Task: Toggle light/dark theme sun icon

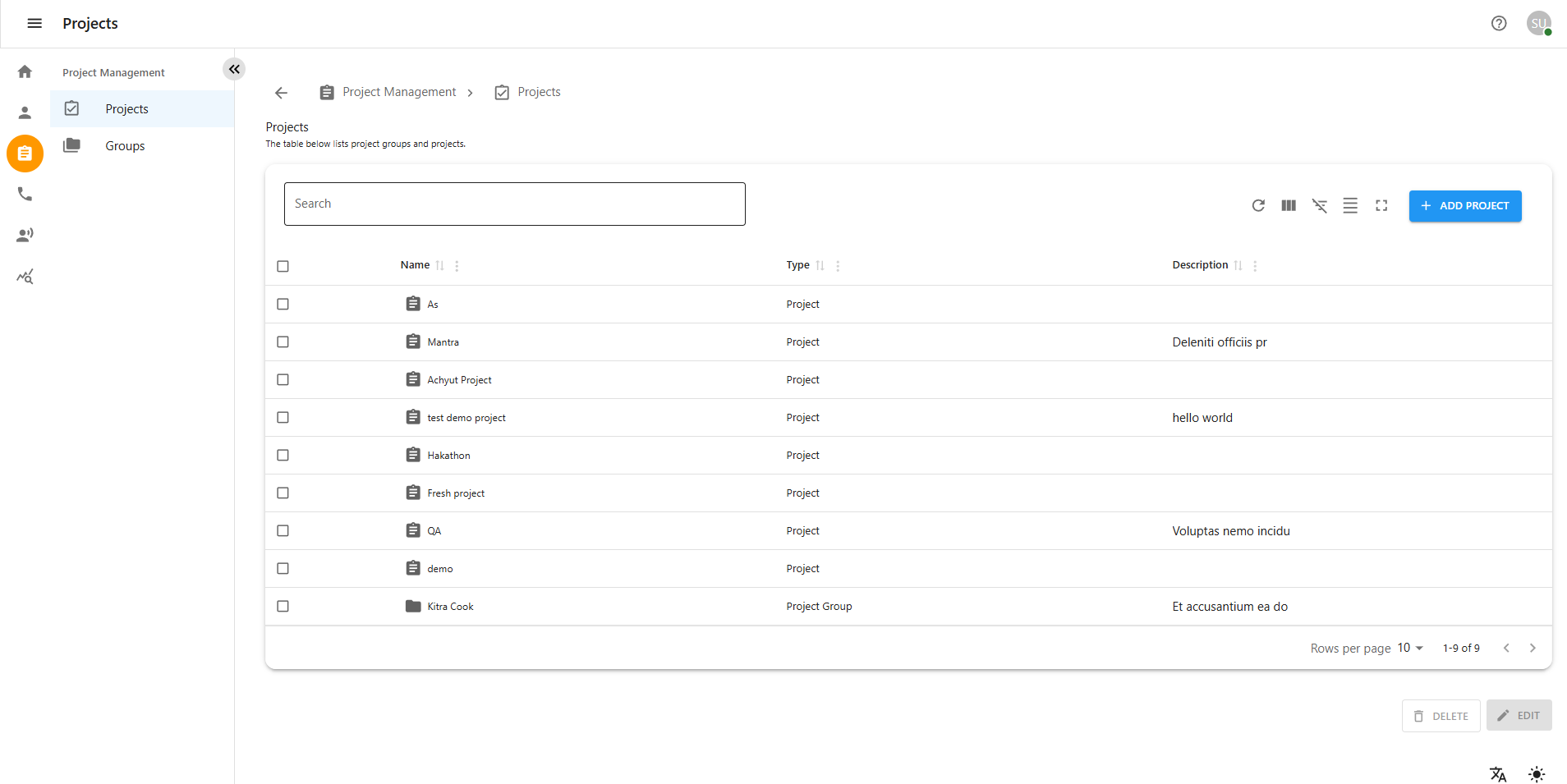Action: coord(1537,774)
